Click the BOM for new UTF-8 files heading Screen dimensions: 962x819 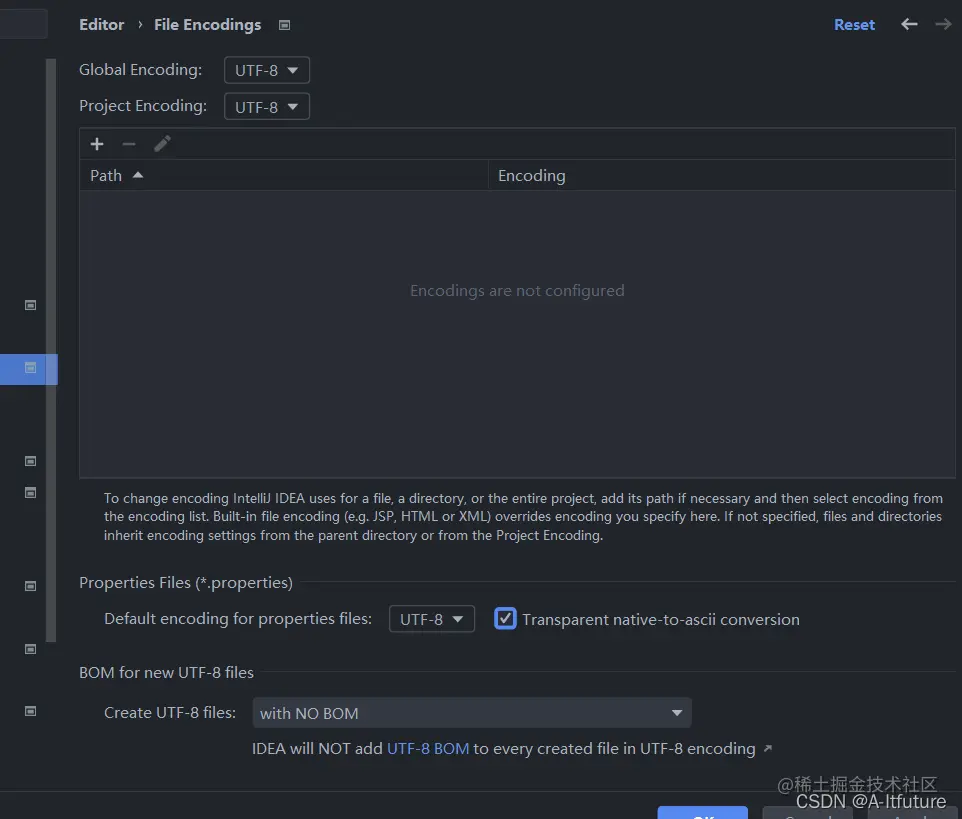tap(166, 672)
